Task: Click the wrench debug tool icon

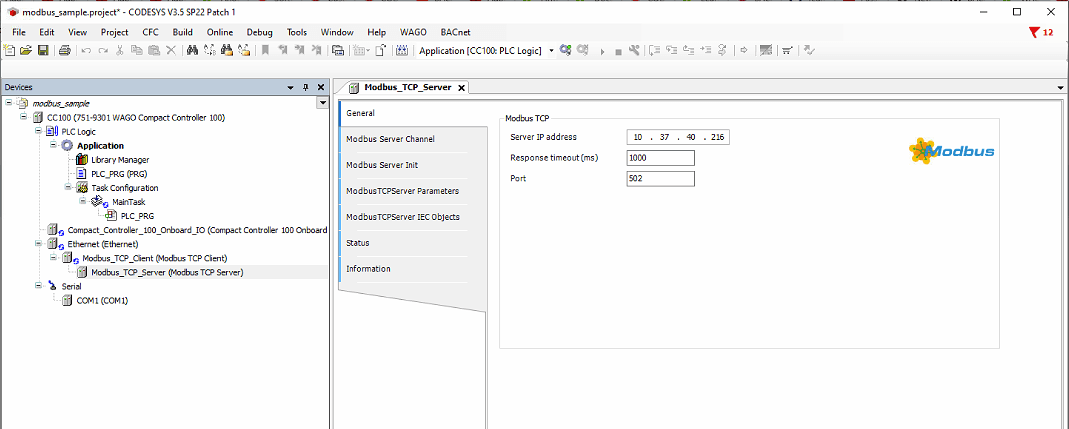Action: 634,50
